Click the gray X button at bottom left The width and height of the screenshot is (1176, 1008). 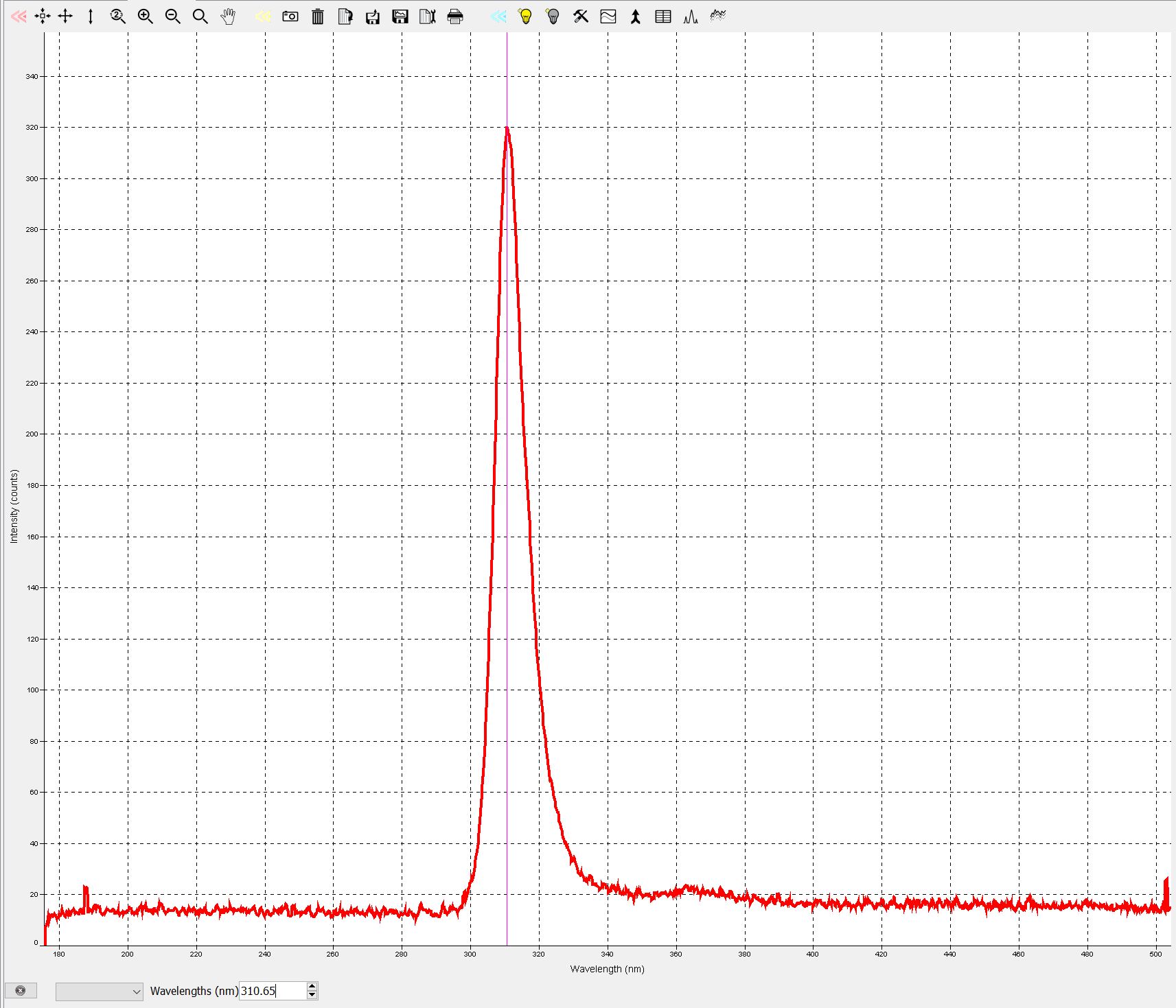point(21,991)
